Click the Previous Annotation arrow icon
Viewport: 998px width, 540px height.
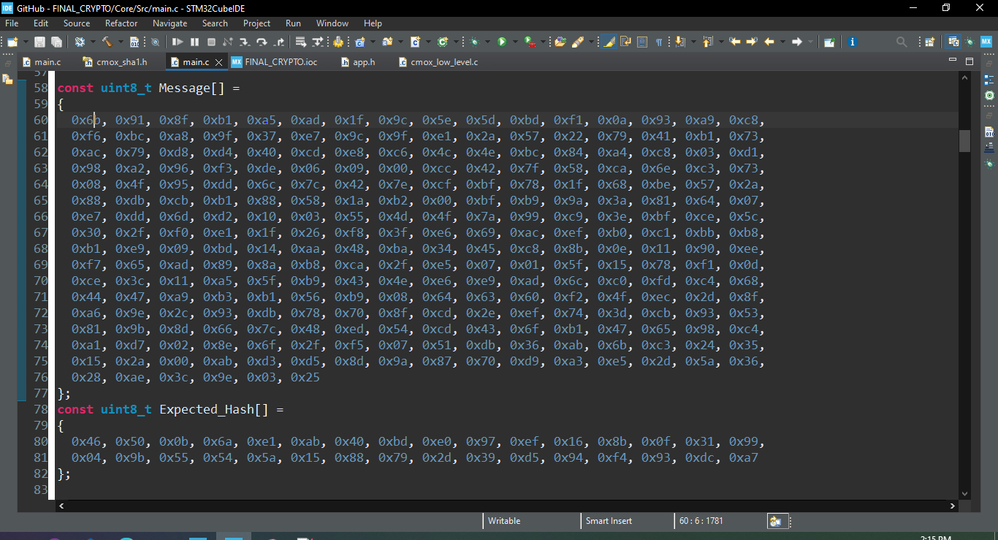[706, 41]
